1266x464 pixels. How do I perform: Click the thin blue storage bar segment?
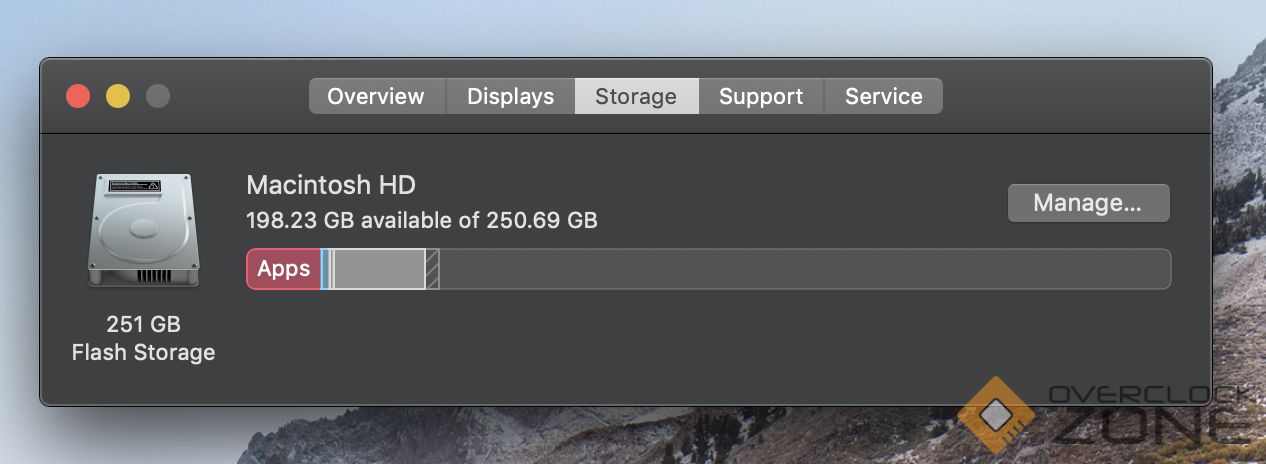click(x=325, y=269)
